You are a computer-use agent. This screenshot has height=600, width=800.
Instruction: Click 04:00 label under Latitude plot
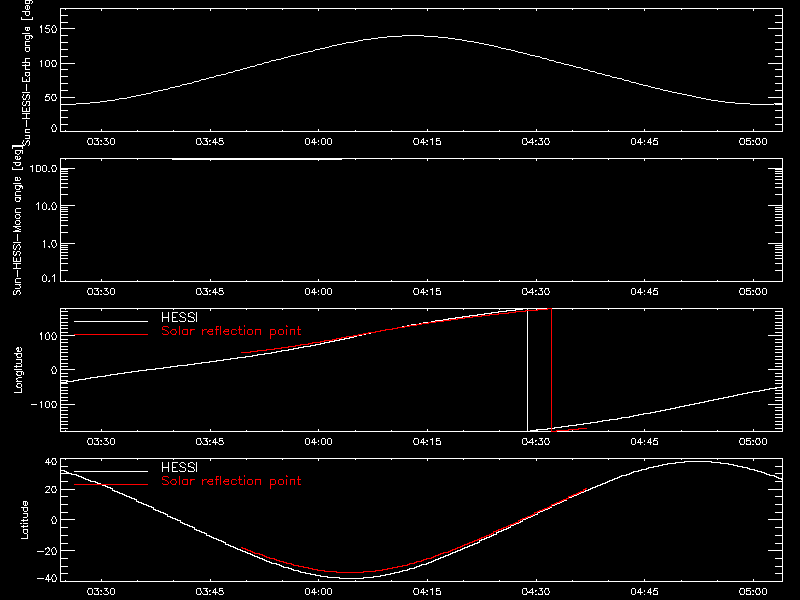pyautogui.click(x=318, y=592)
